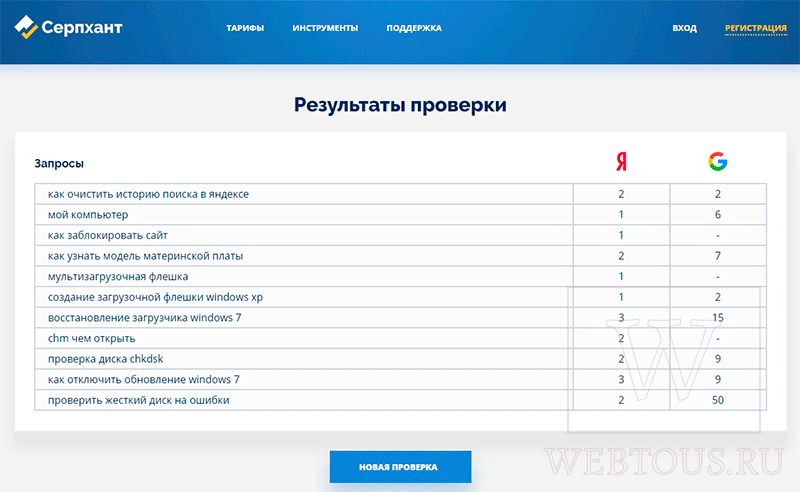Click Google position 9 for chkdsk query
Image resolution: width=800 pixels, height=492 pixels.
tap(717, 359)
